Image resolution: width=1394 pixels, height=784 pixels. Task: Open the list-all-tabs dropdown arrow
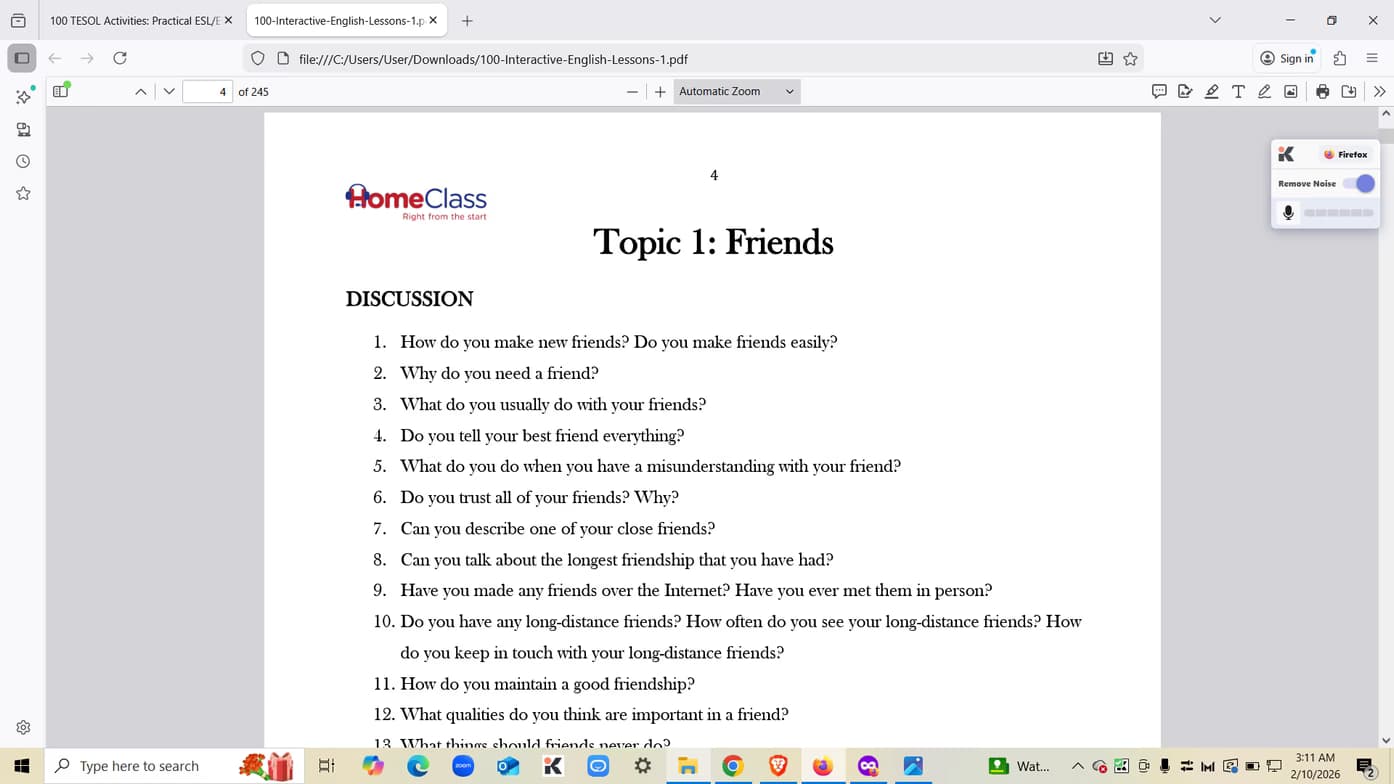click(x=1214, y=20)
